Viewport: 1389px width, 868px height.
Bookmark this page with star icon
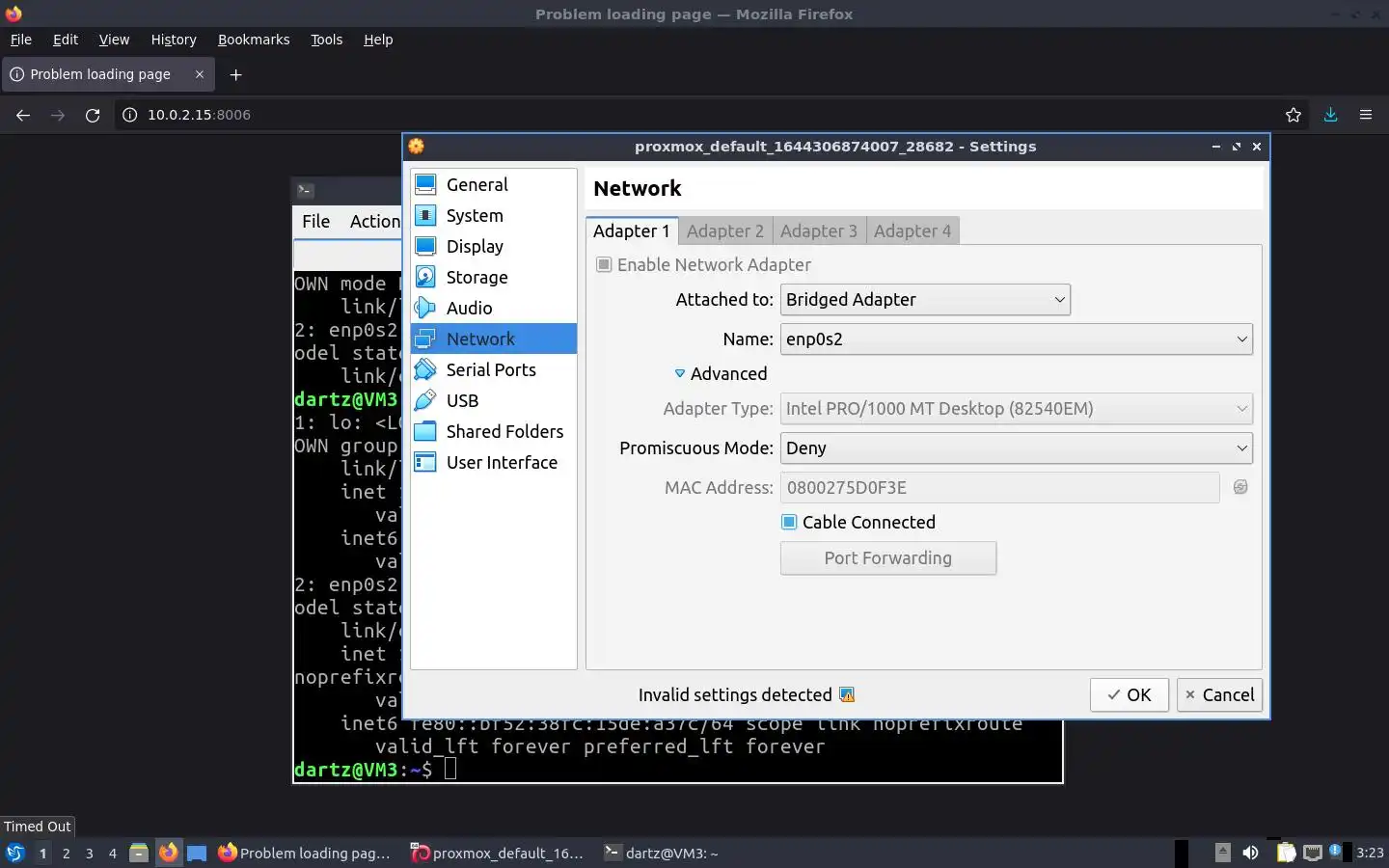[x=1294, y=115]
